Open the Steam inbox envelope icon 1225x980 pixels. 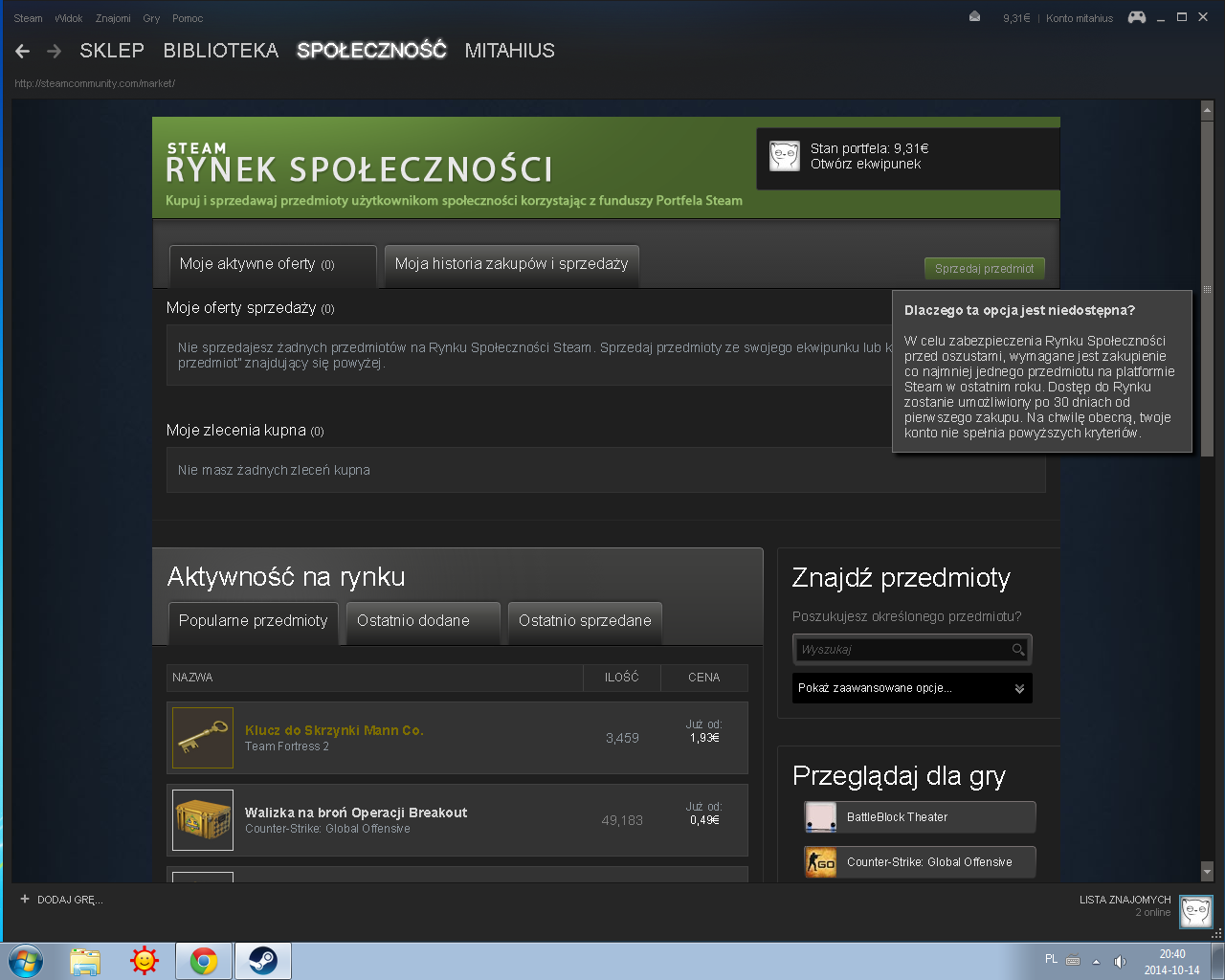pos(974,17)
